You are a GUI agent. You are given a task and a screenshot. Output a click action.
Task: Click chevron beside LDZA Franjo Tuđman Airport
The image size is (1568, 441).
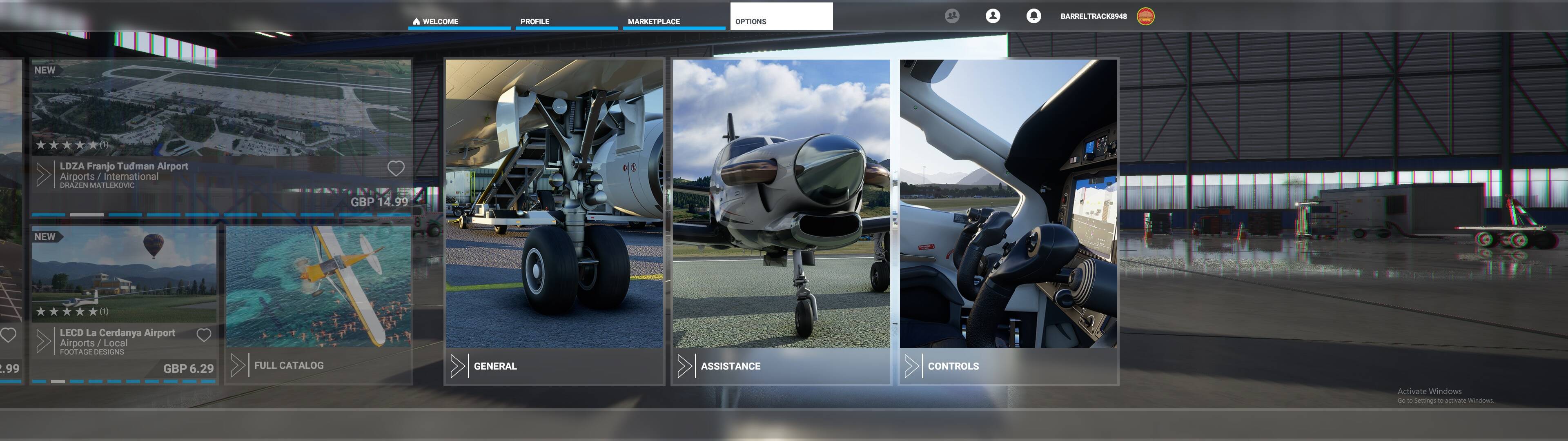click(43, 175)
